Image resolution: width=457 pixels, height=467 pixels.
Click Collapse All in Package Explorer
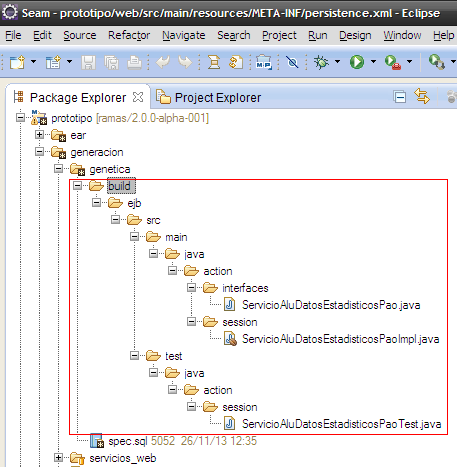[400, 97]
